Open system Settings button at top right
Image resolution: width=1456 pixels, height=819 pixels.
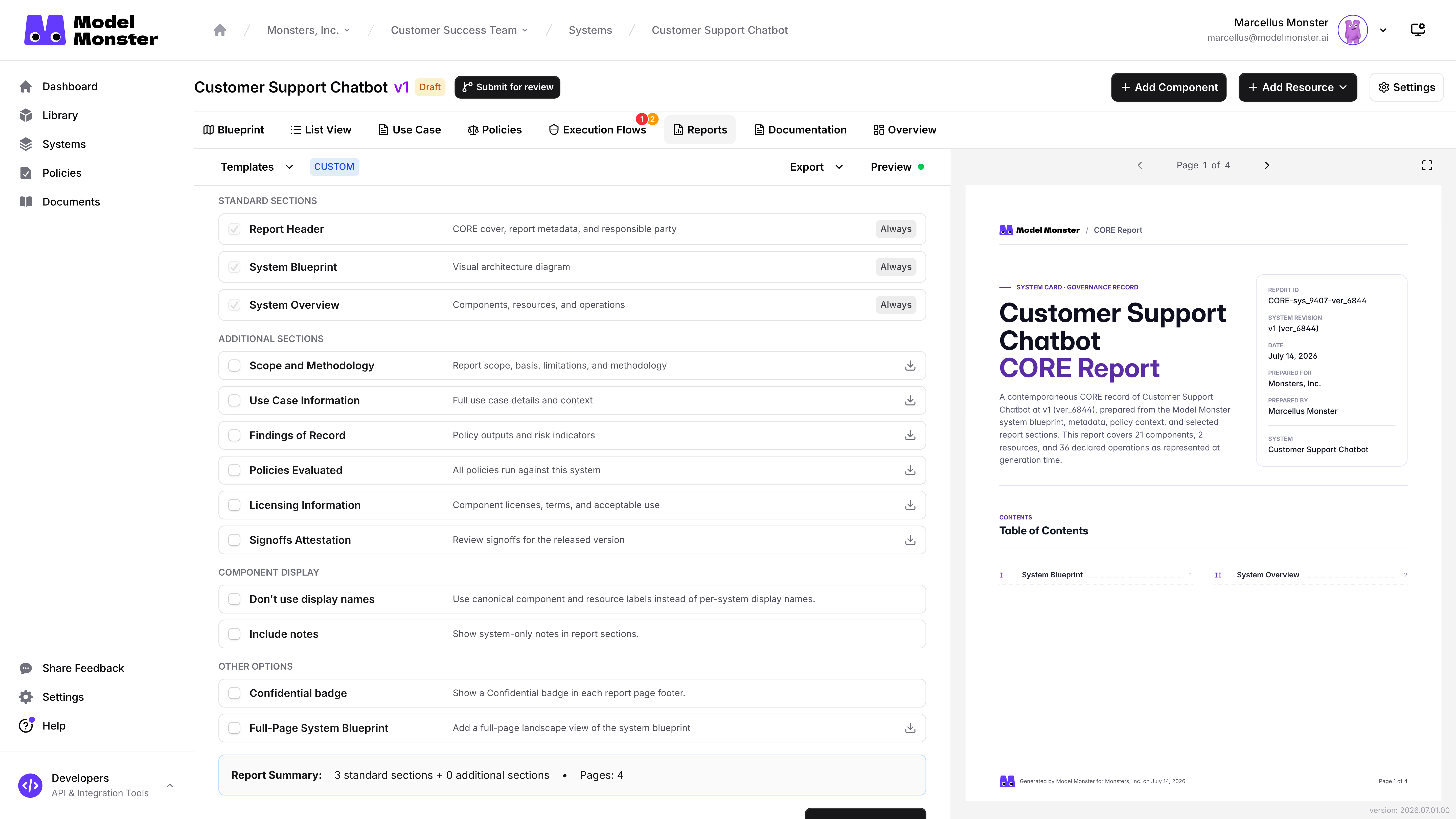[x=1406, y=87]
